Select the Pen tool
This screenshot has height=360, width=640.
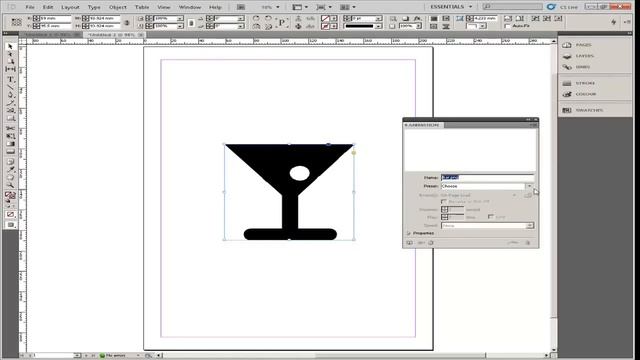10,95
